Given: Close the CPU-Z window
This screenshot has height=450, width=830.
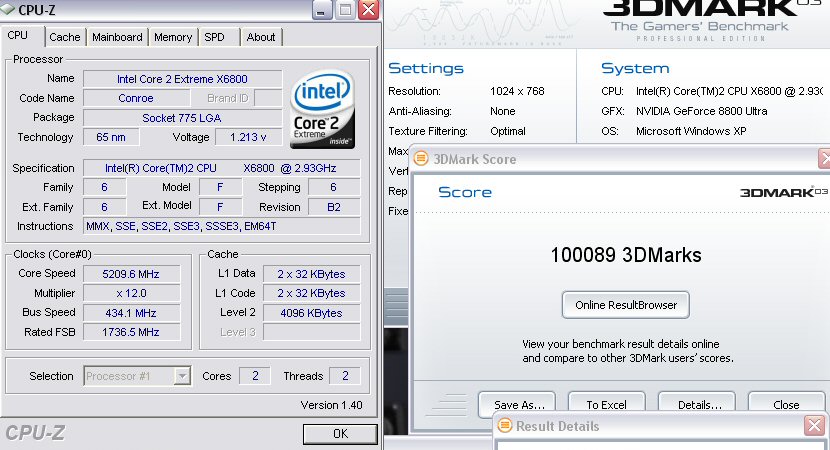Looking at the screenshot, I should pos(368,10).
